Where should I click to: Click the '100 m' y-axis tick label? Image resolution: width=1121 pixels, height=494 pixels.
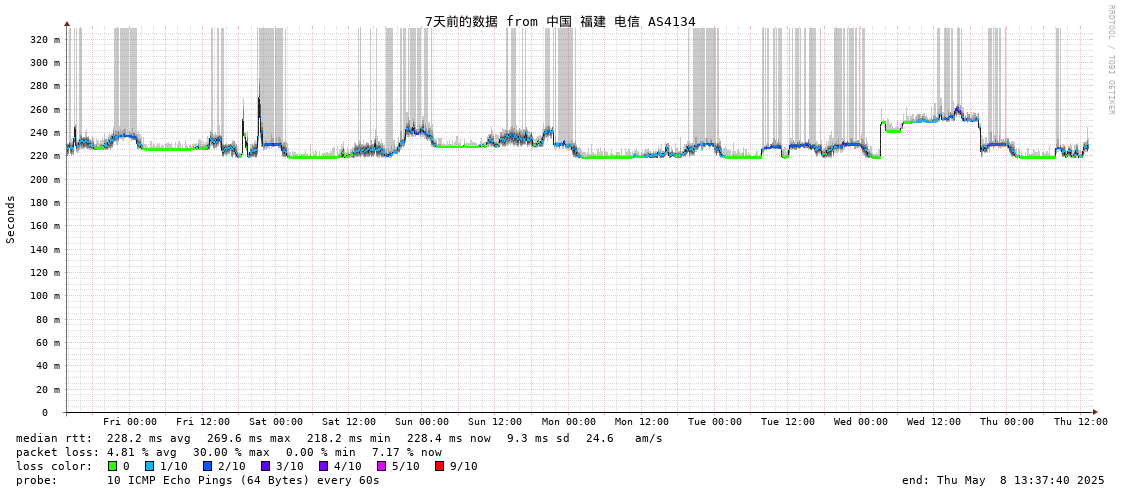46,296
